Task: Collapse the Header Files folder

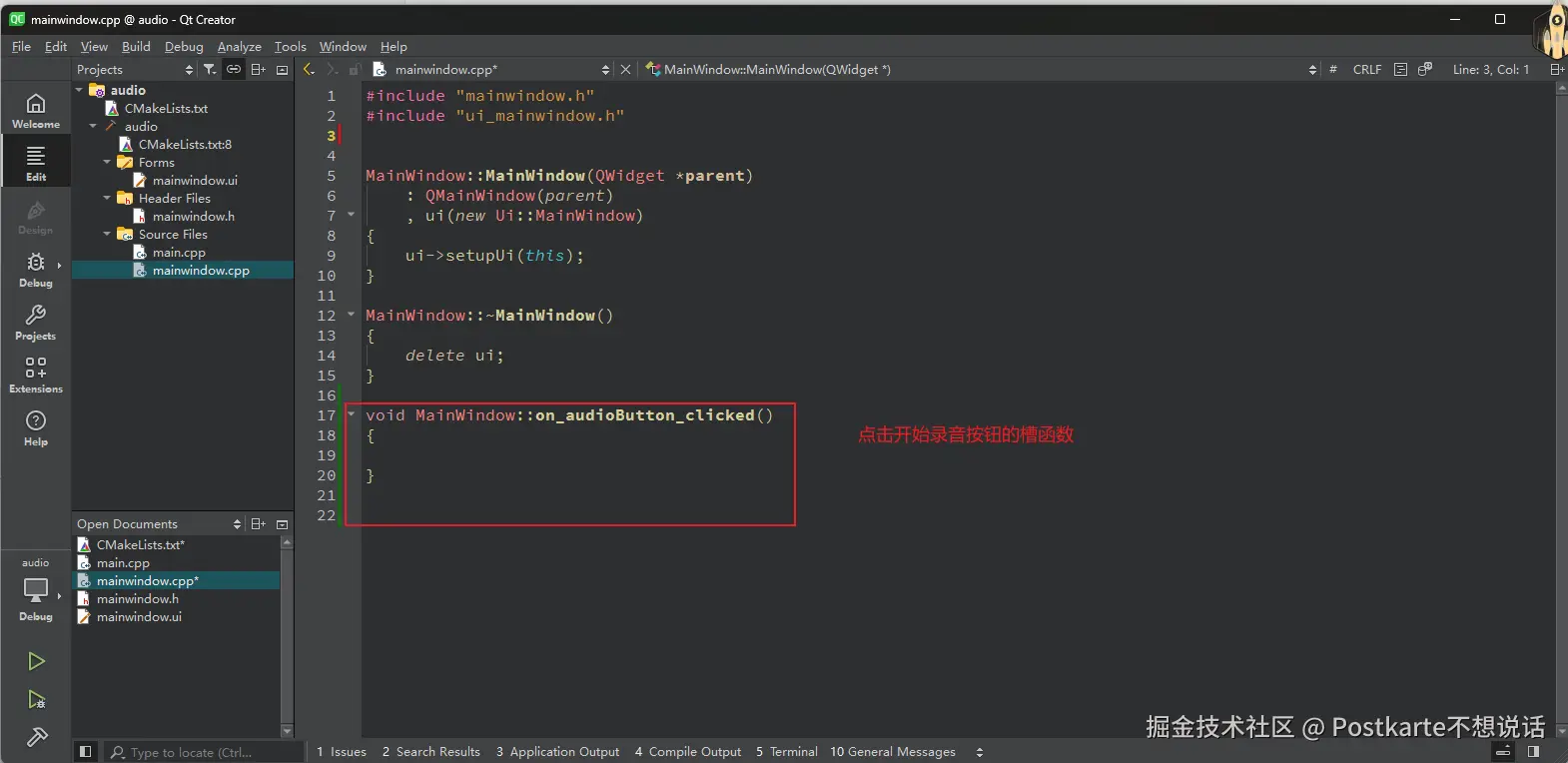Action: [107, 198]
